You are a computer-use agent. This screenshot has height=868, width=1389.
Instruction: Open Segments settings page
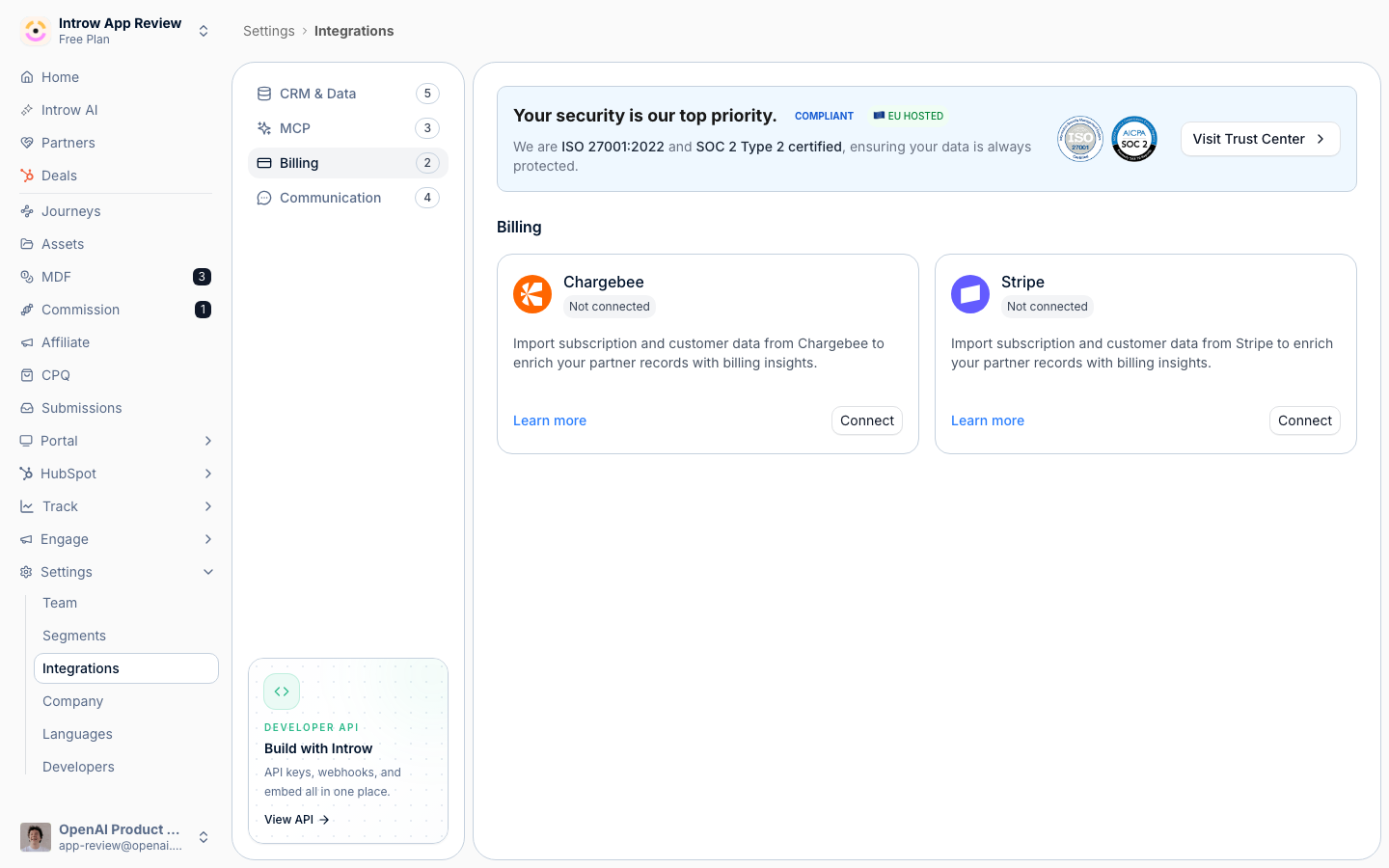coord(126,636)
